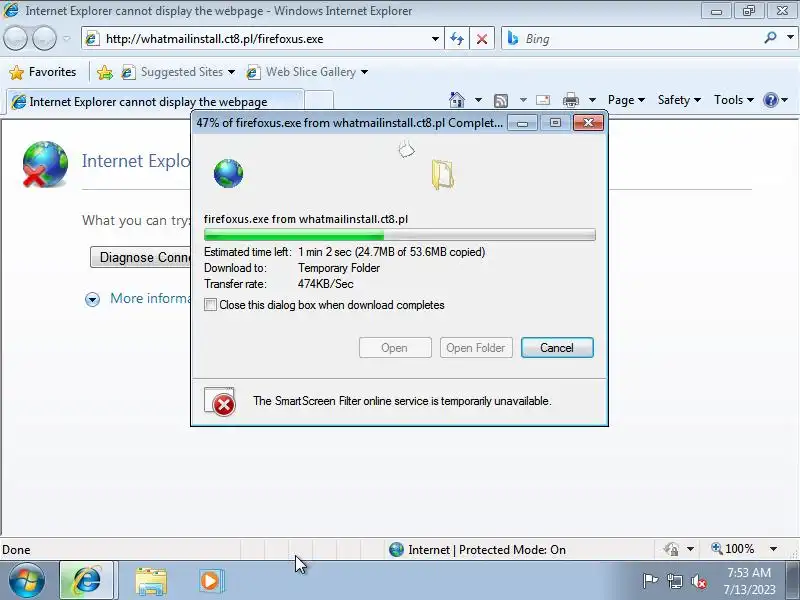The image size is (800, 600).
Task: Click the Help question mark icon
Action: click(x=770, y=100)
